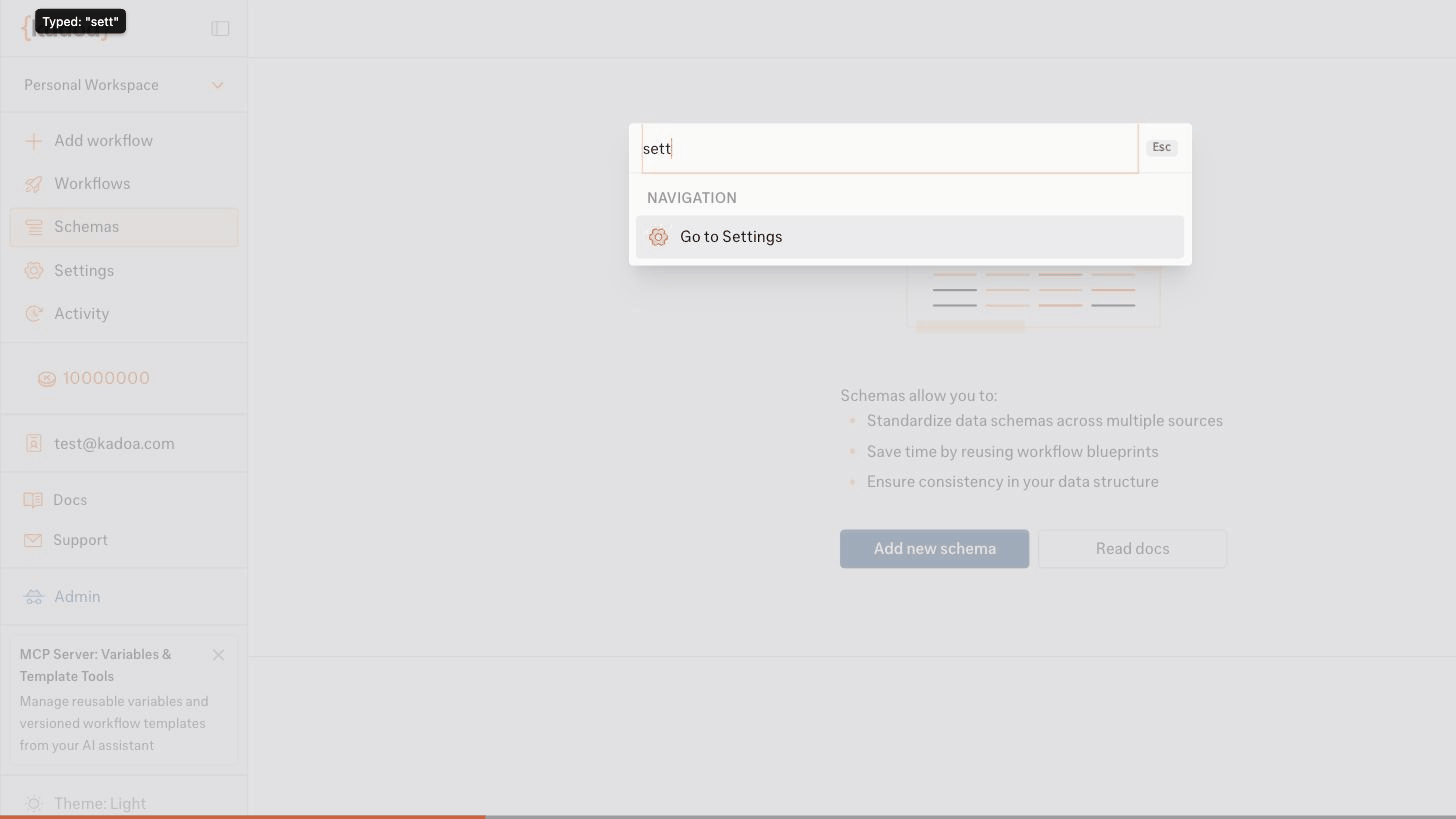Click the gear icon beside Go to Settings
This screenshot has height=819, width=1456.
658,237
